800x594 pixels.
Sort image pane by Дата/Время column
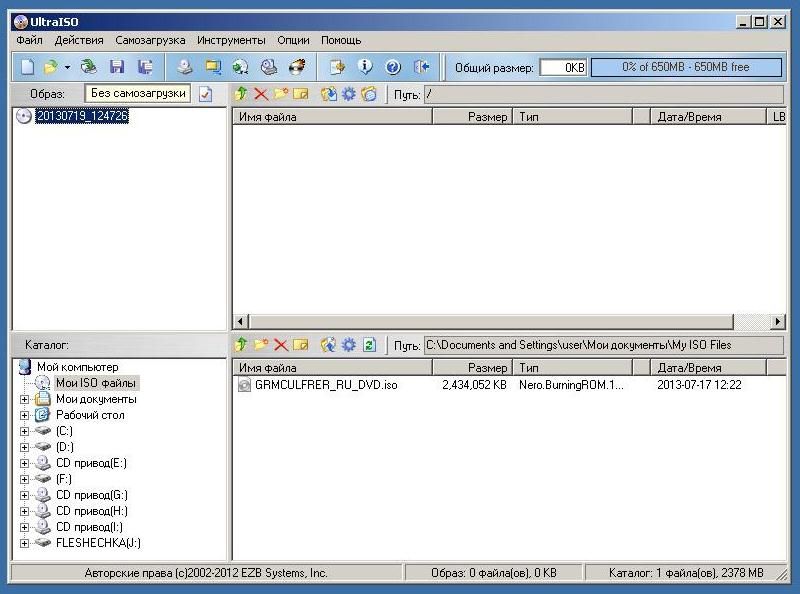coord(708,117)
